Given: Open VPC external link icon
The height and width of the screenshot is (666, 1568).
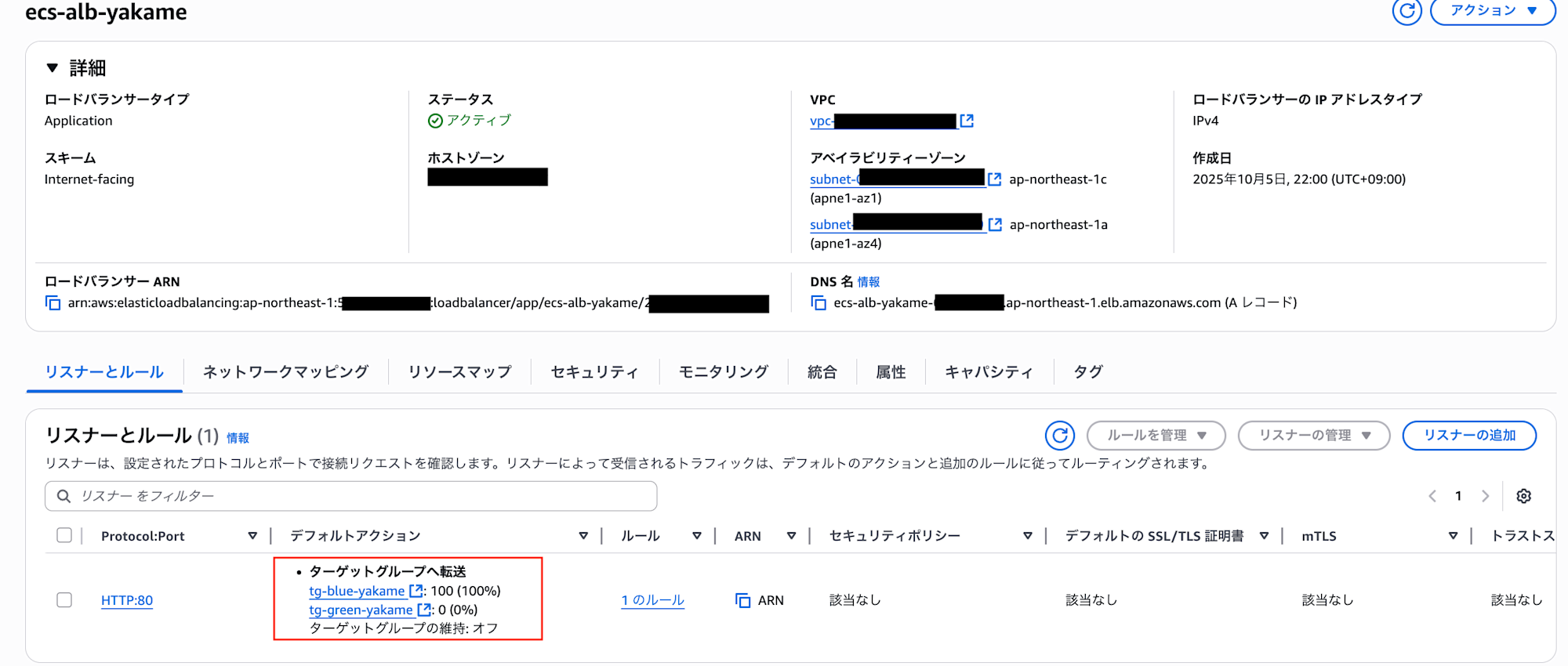Looking at the screenshot, I should 967,121.
